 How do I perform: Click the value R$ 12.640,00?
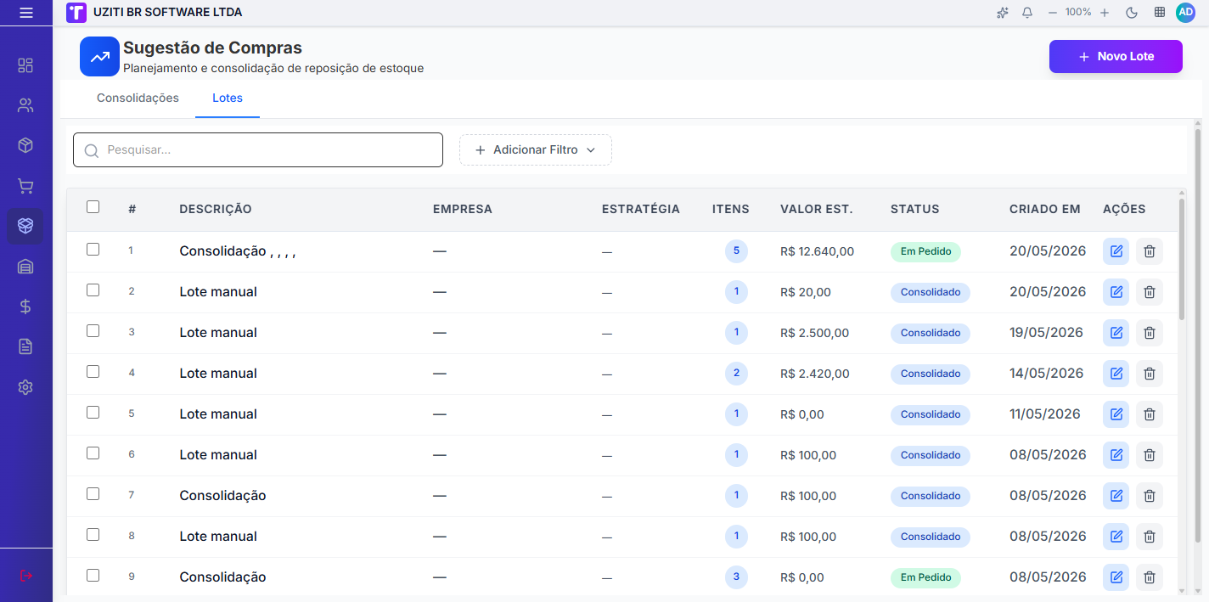817,251
